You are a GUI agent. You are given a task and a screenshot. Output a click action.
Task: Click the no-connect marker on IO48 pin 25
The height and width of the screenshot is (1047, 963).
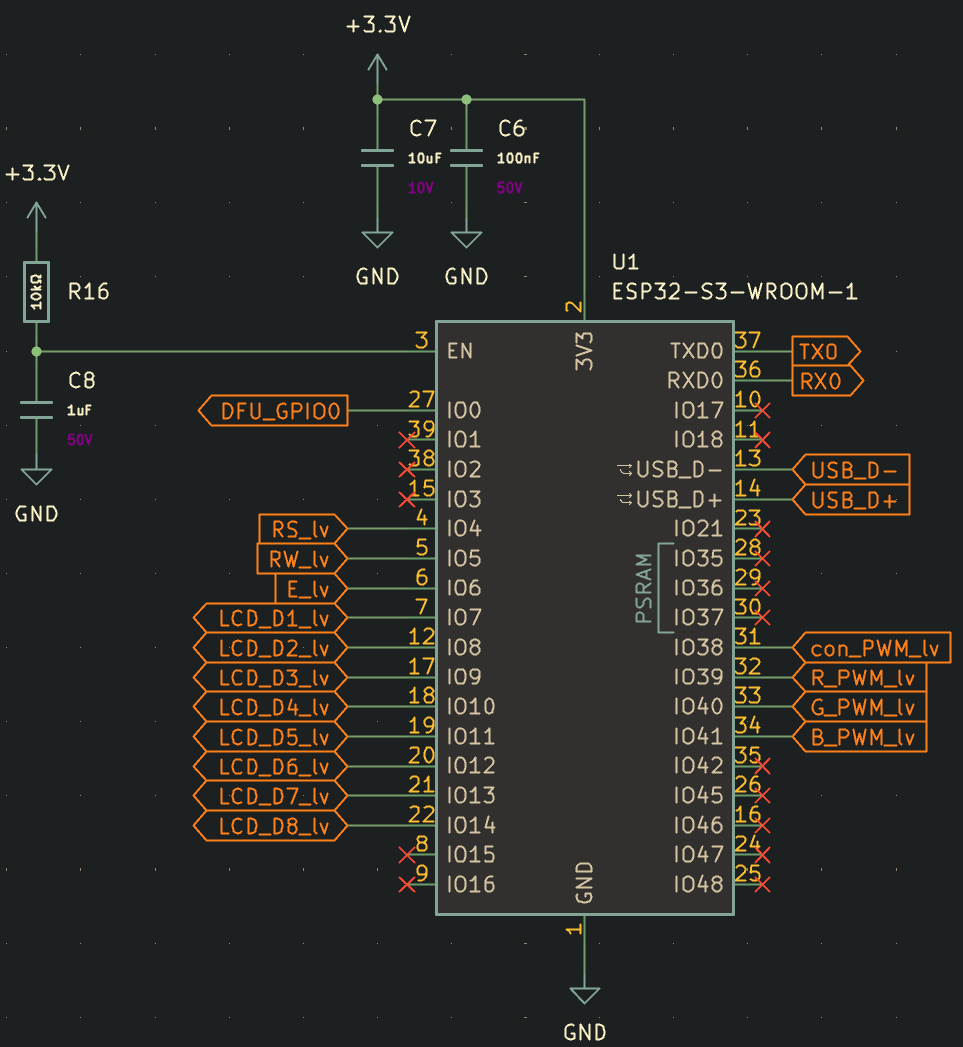[x=764, y=885]
